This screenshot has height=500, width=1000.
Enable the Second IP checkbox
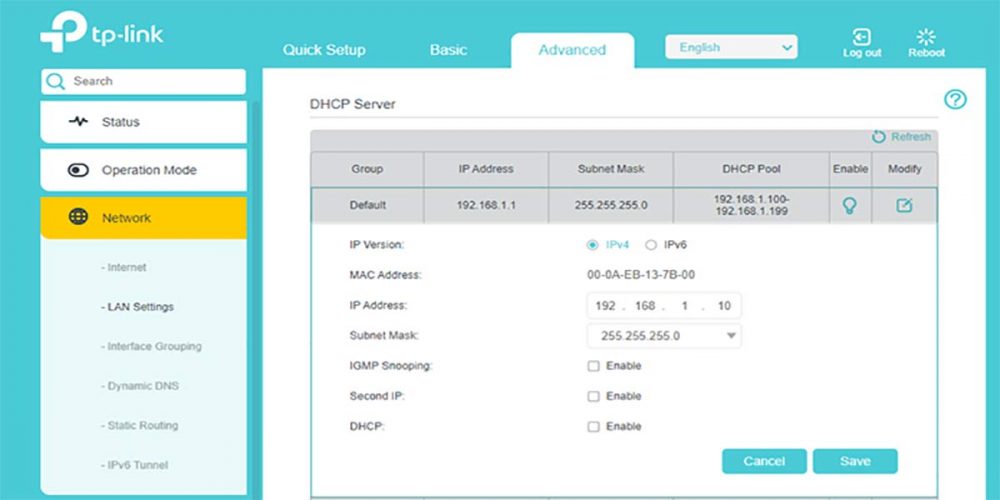pos(593,396)
